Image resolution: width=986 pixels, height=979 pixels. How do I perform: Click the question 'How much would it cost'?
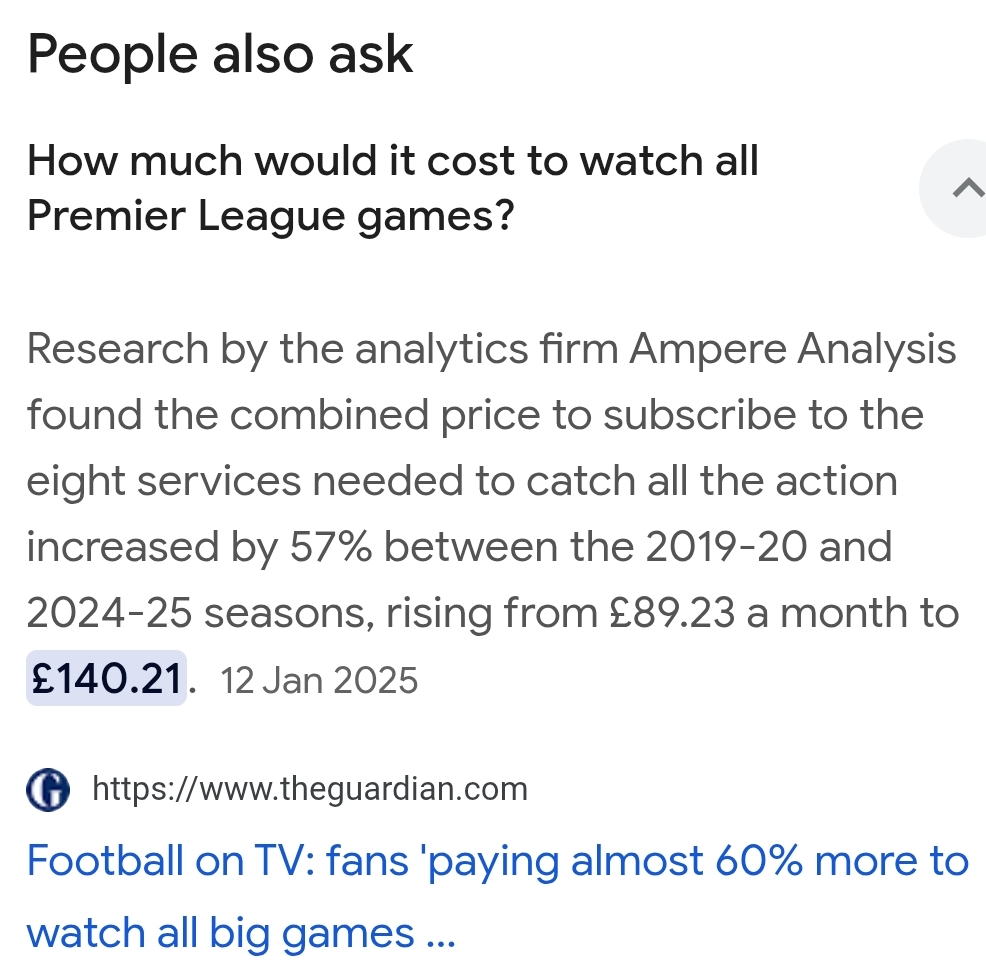pos(392,162)
